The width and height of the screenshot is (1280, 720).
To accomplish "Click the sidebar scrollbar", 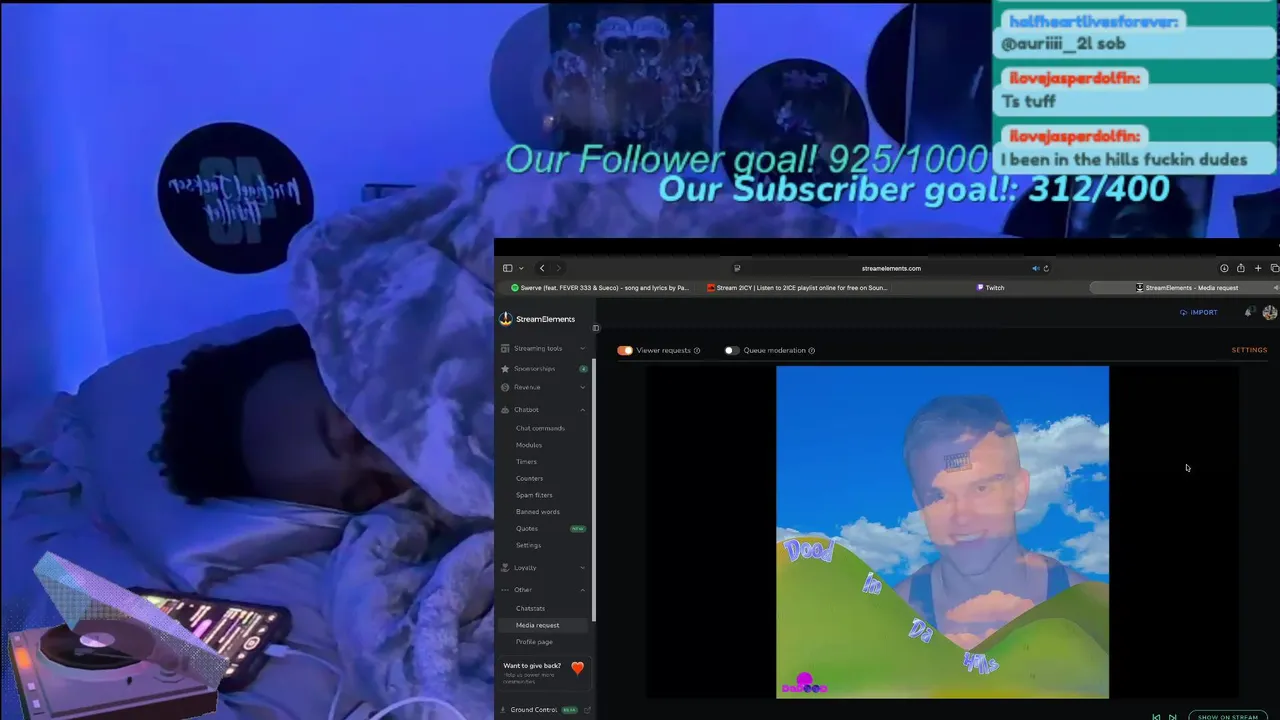I will click(594, 490).
